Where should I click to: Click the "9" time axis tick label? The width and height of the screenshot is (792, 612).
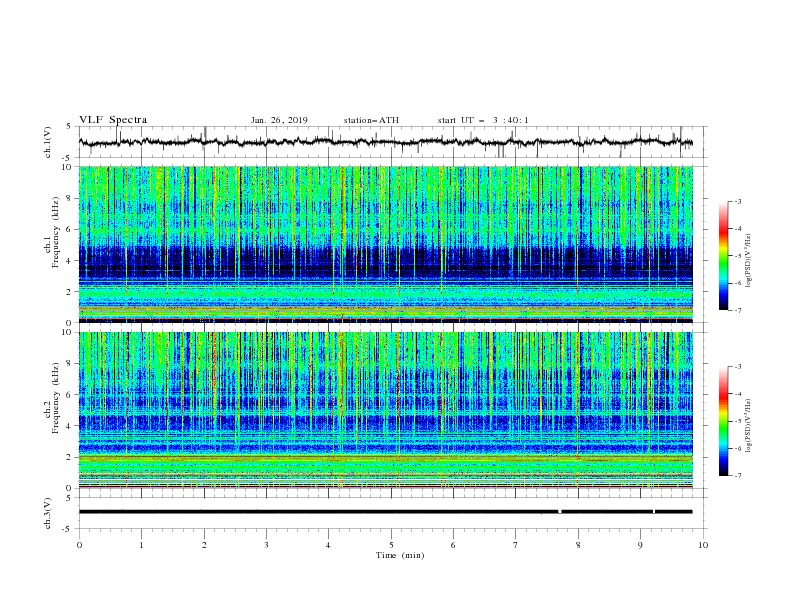click(640, 545)
